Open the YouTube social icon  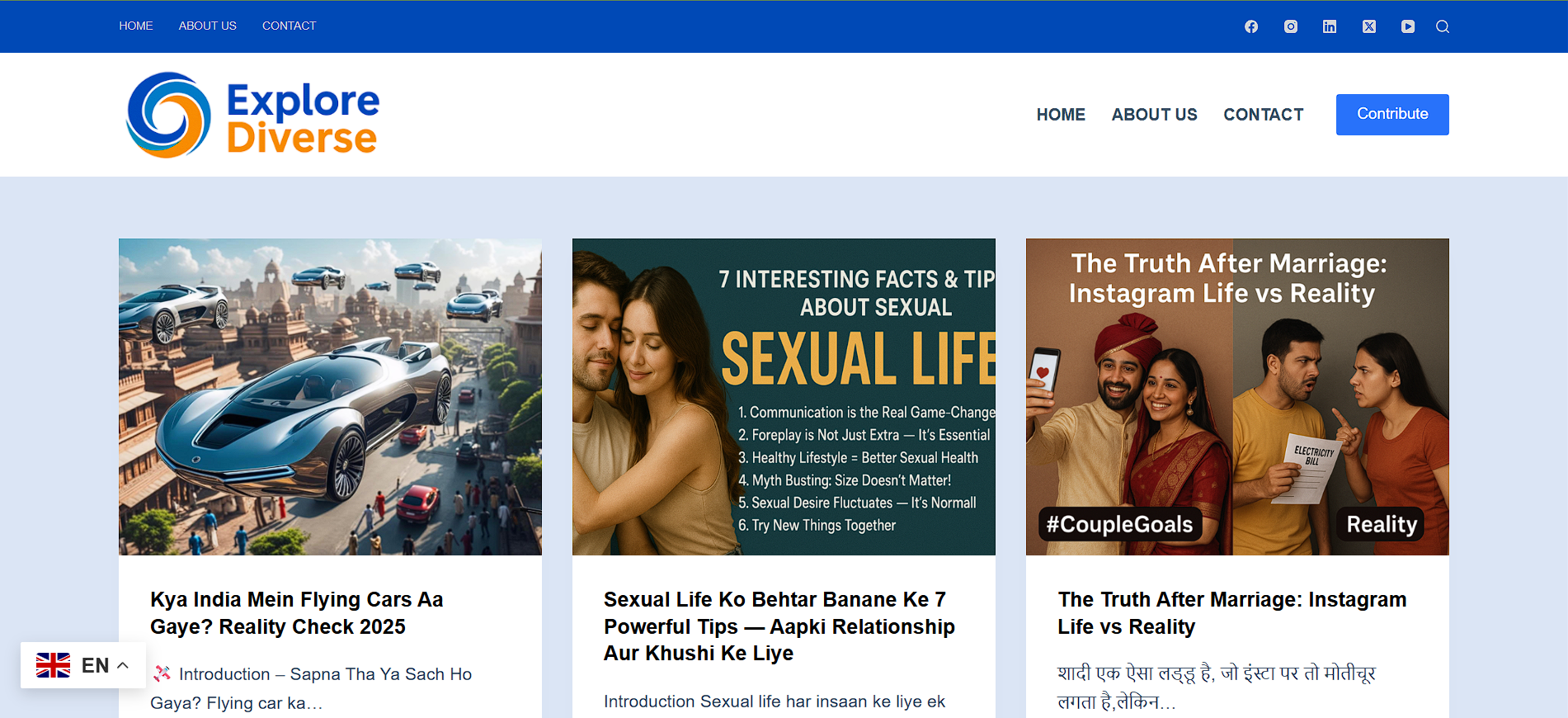[1408, 26]
